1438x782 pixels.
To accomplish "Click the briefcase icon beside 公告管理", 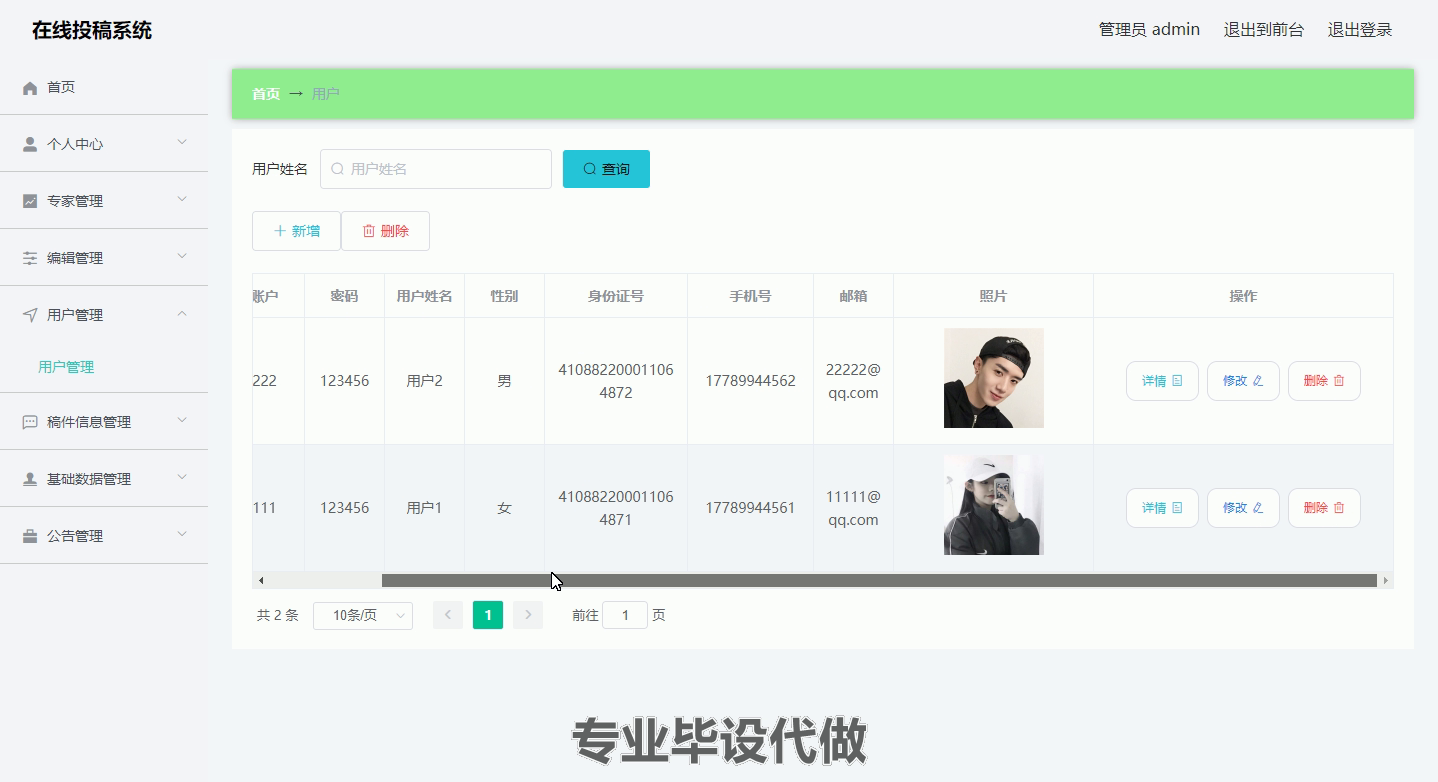I will pyautogui.click(x=30, y=536).
